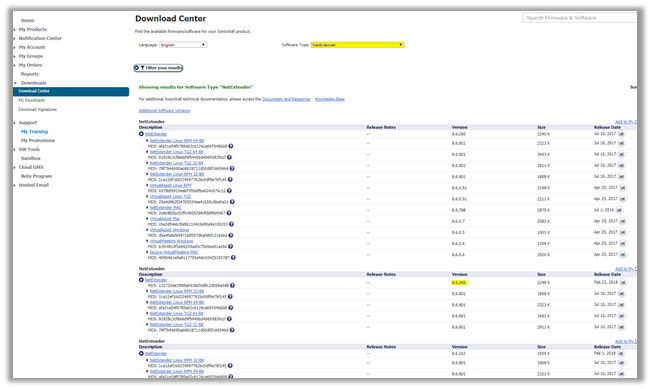
Task: Click the Download Center page heading
Action: 170,19
